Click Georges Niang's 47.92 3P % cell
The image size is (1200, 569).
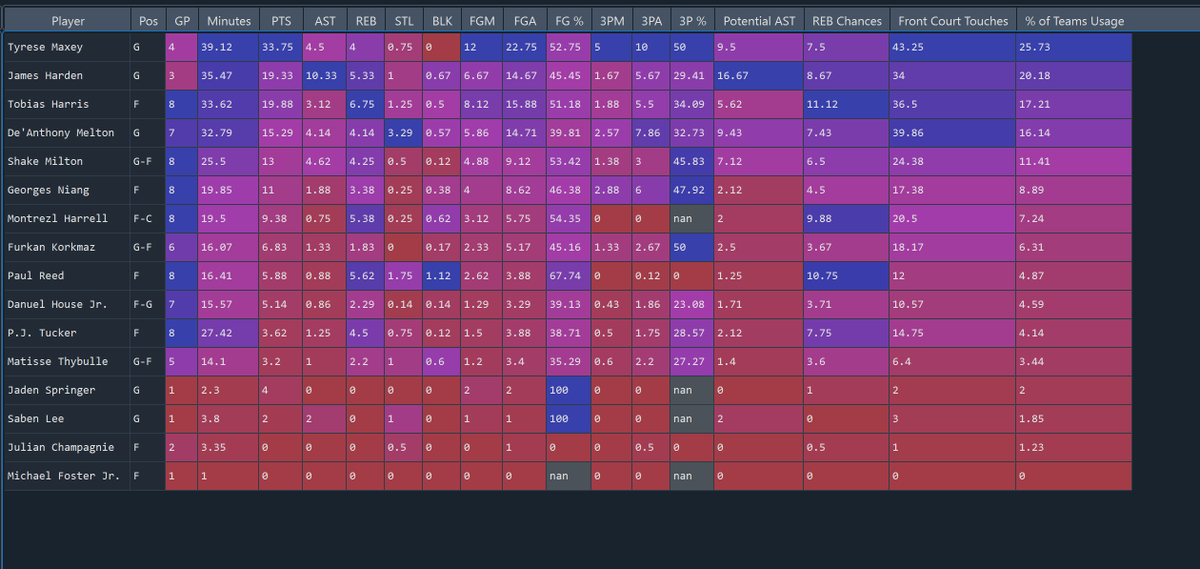click(692, 190)
